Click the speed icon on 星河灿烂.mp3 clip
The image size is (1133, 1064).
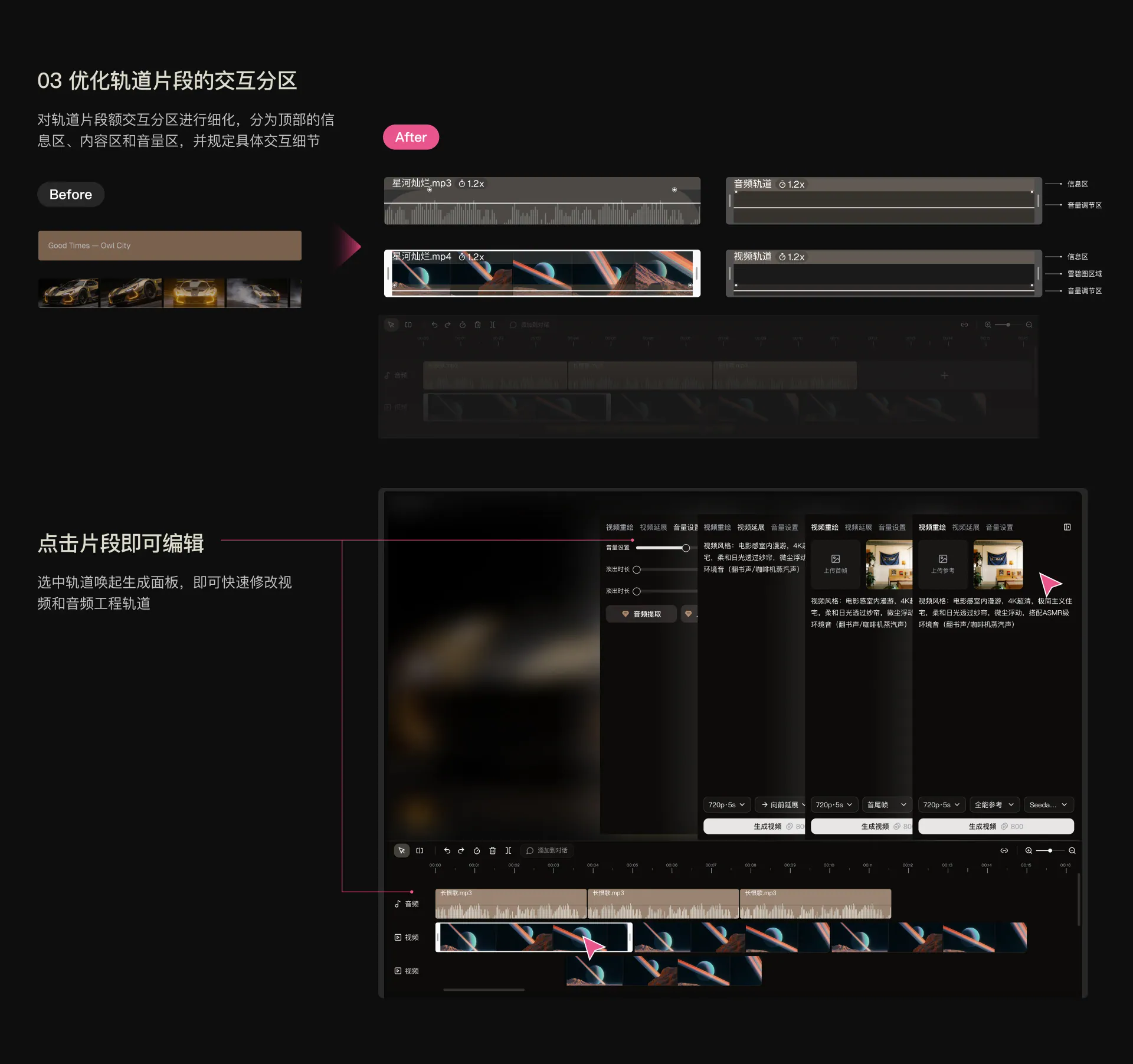[x=462, y=184]
